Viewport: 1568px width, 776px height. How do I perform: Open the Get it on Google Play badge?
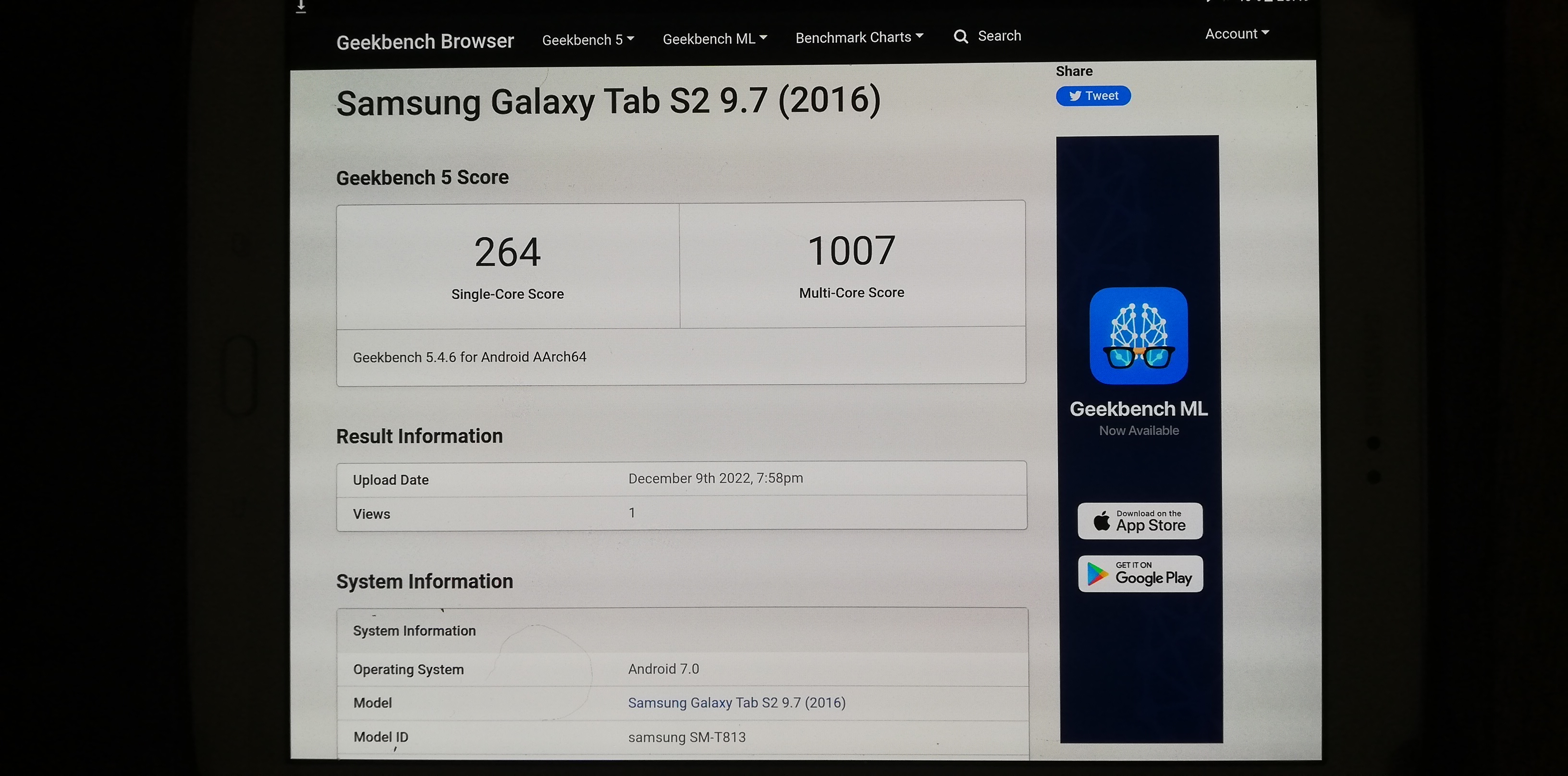1141,573
